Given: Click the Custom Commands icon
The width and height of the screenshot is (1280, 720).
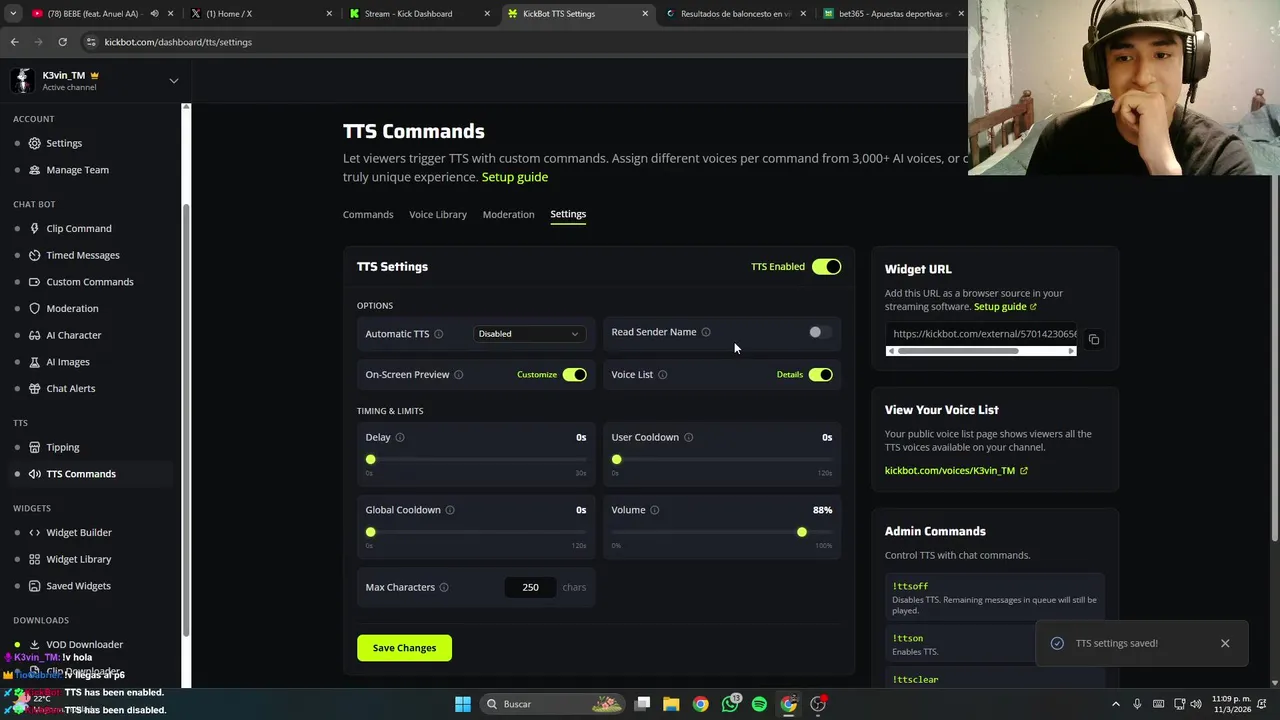Looking at the screenshot, I should pos(34,282).
